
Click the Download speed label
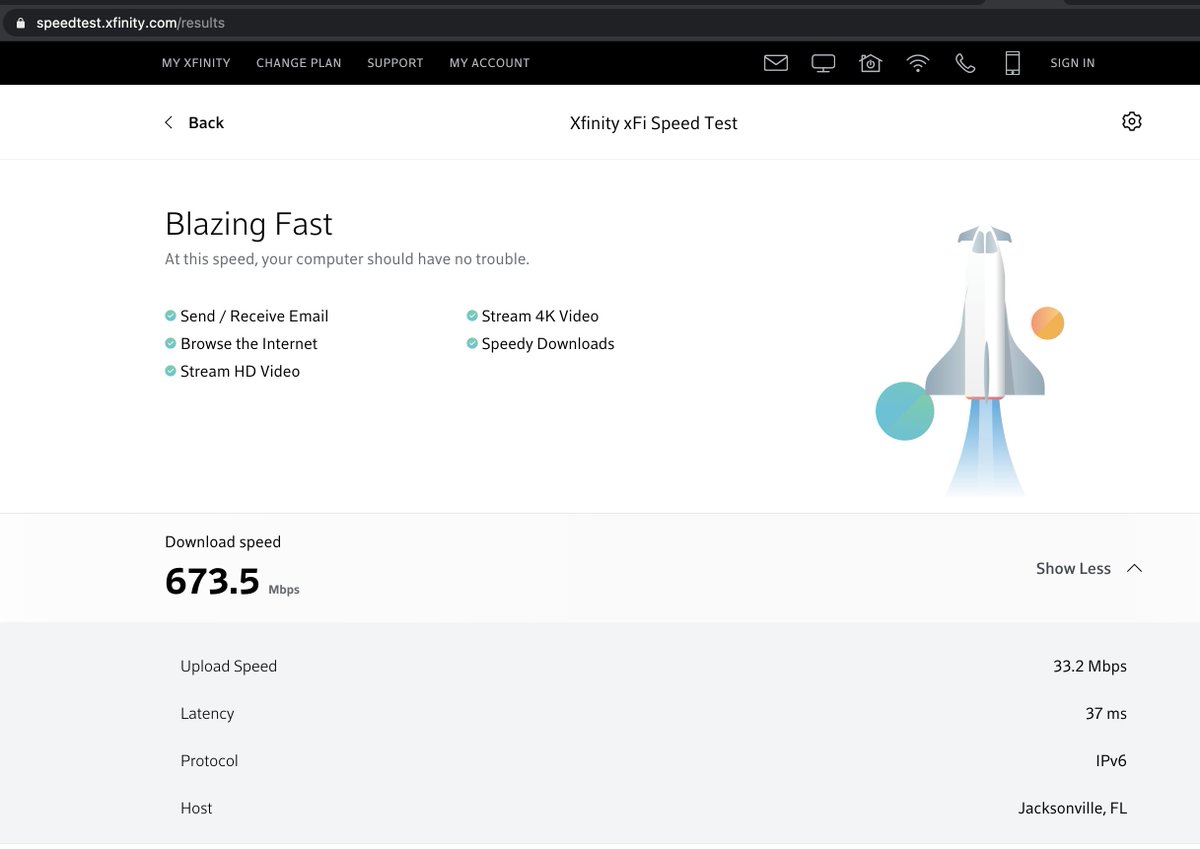pos(223,542)
